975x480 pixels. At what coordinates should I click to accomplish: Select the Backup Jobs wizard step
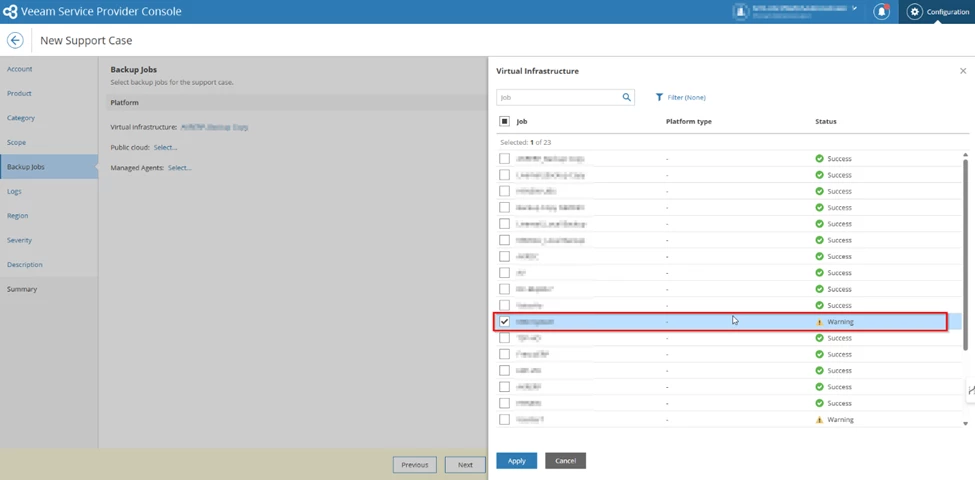[49, 167]
